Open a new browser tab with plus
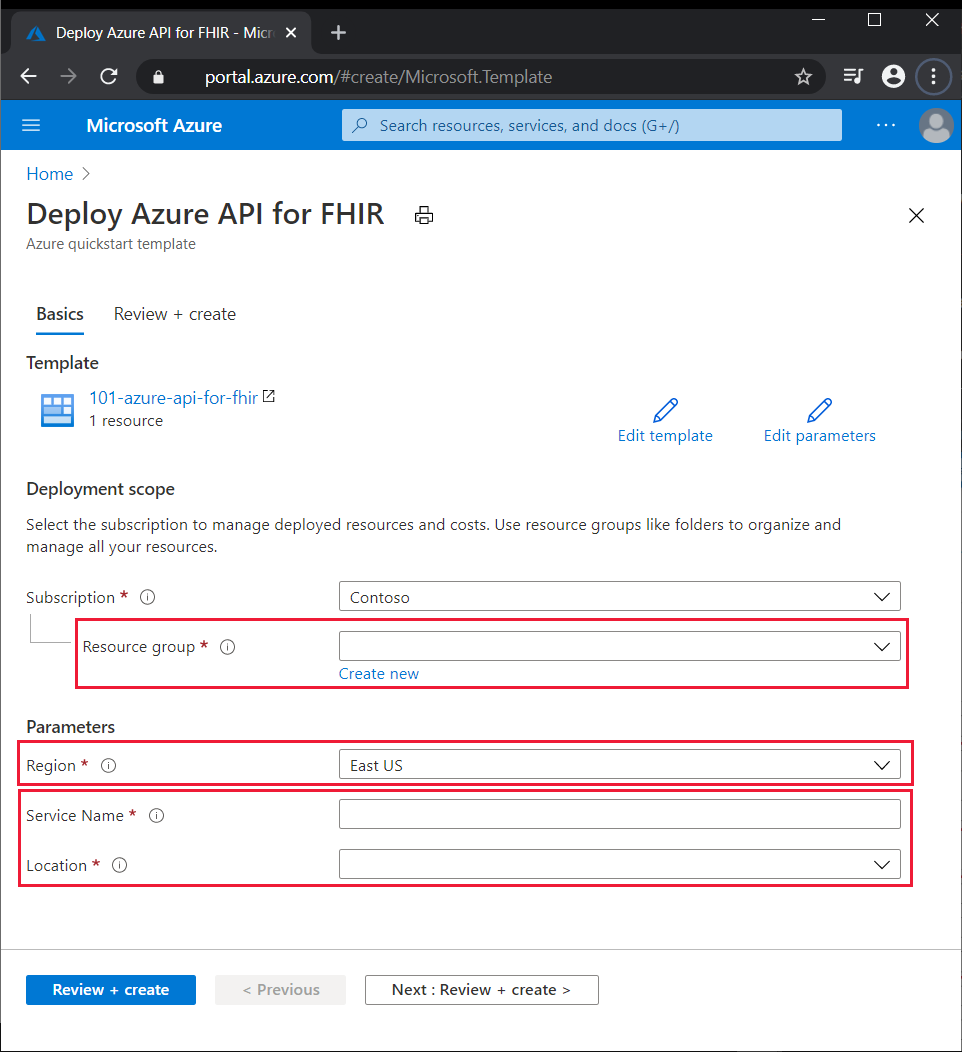This screenshot has width=962, height=1052. [x=338, y=32]
